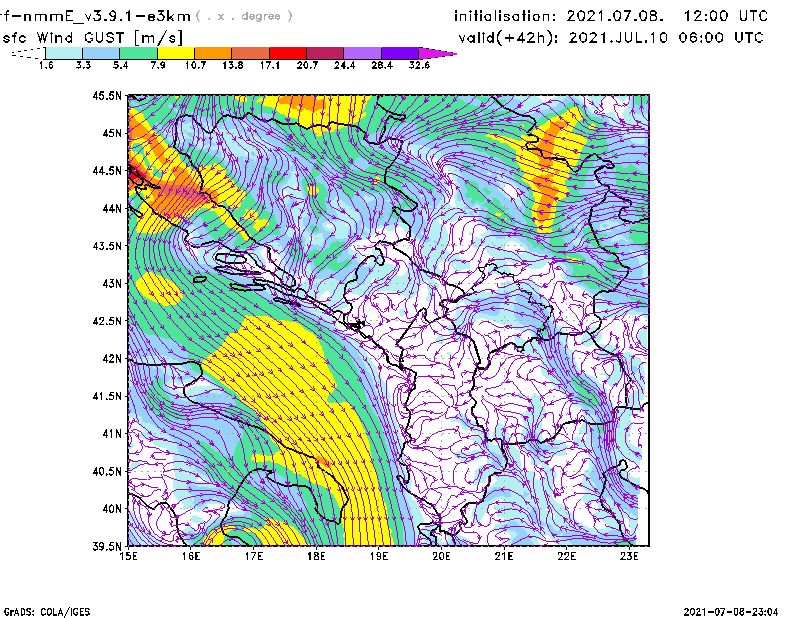The height and width of the screenshot is (618, 800).
Task: Click the 19E longitude label
Action: coord(379,556)
